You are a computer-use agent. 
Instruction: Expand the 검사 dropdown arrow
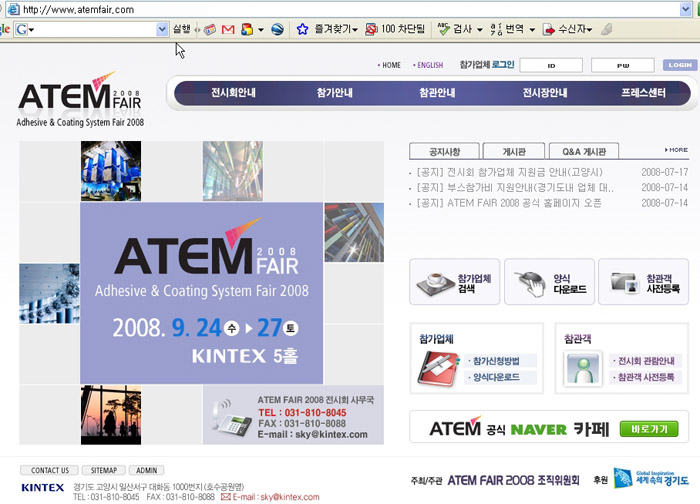(479, 30)
